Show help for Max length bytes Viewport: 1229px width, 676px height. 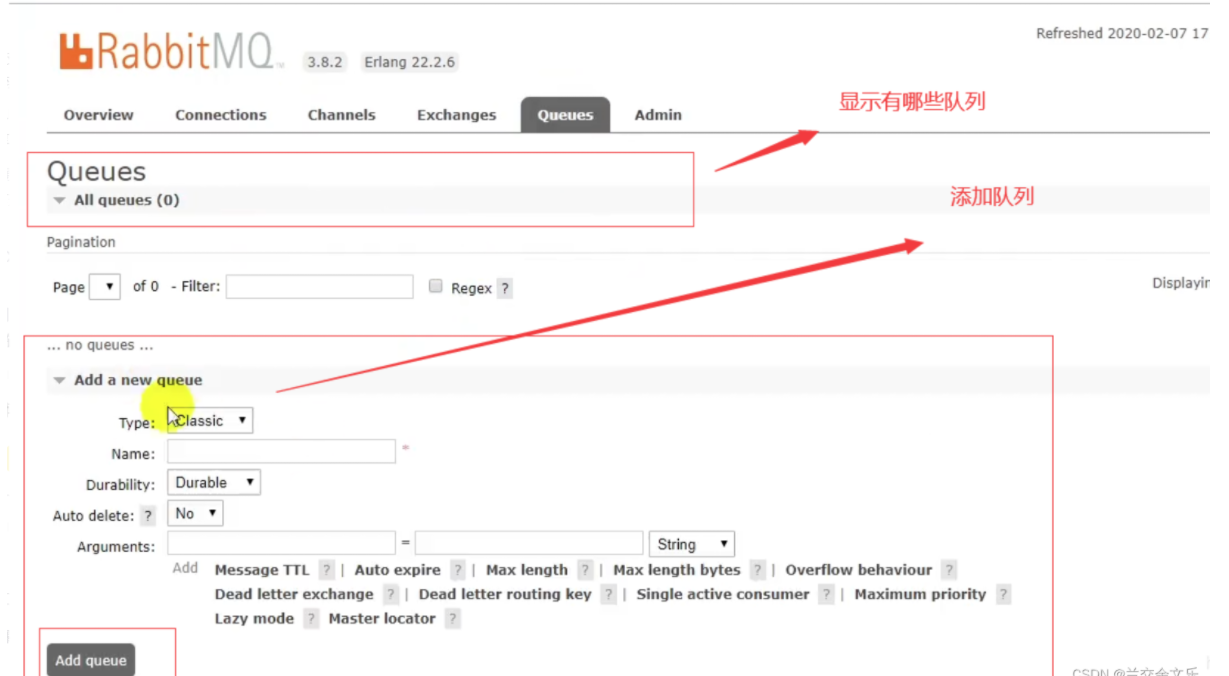point(757,570)
